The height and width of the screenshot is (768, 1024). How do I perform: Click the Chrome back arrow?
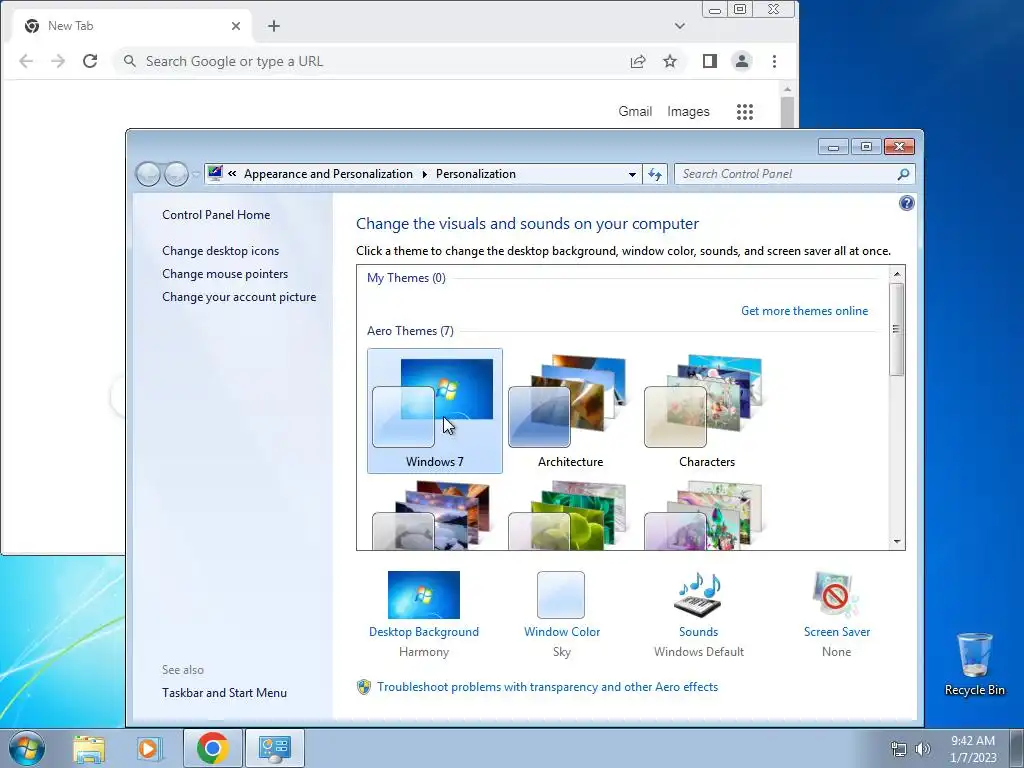tap(26, 61)
